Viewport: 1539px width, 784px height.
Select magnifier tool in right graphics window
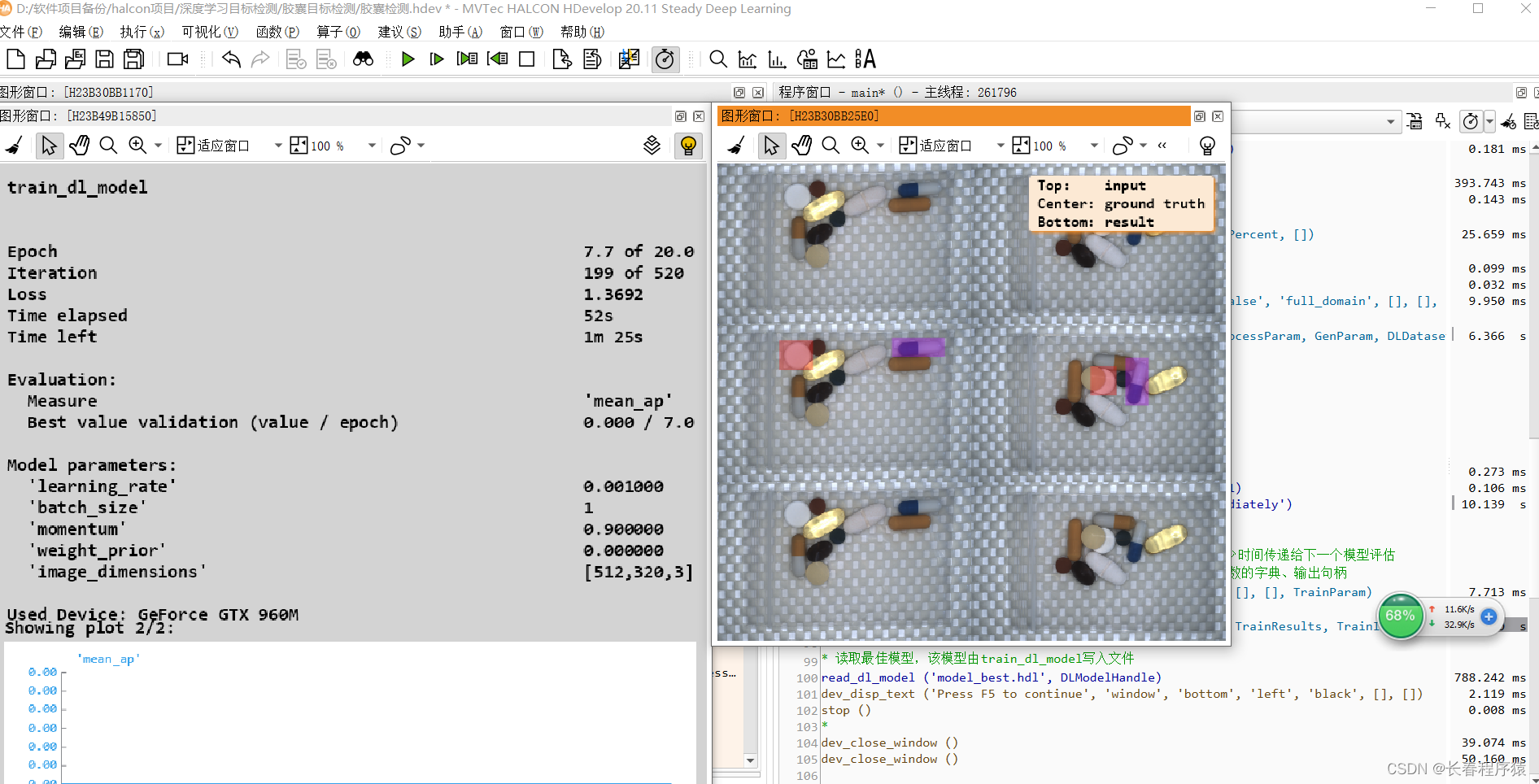point(830,146)
